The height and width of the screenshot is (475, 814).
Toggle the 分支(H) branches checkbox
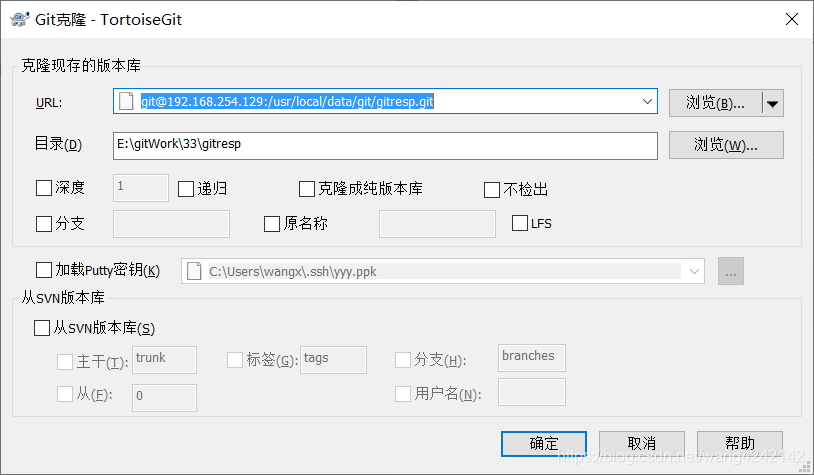coord(403,360)
